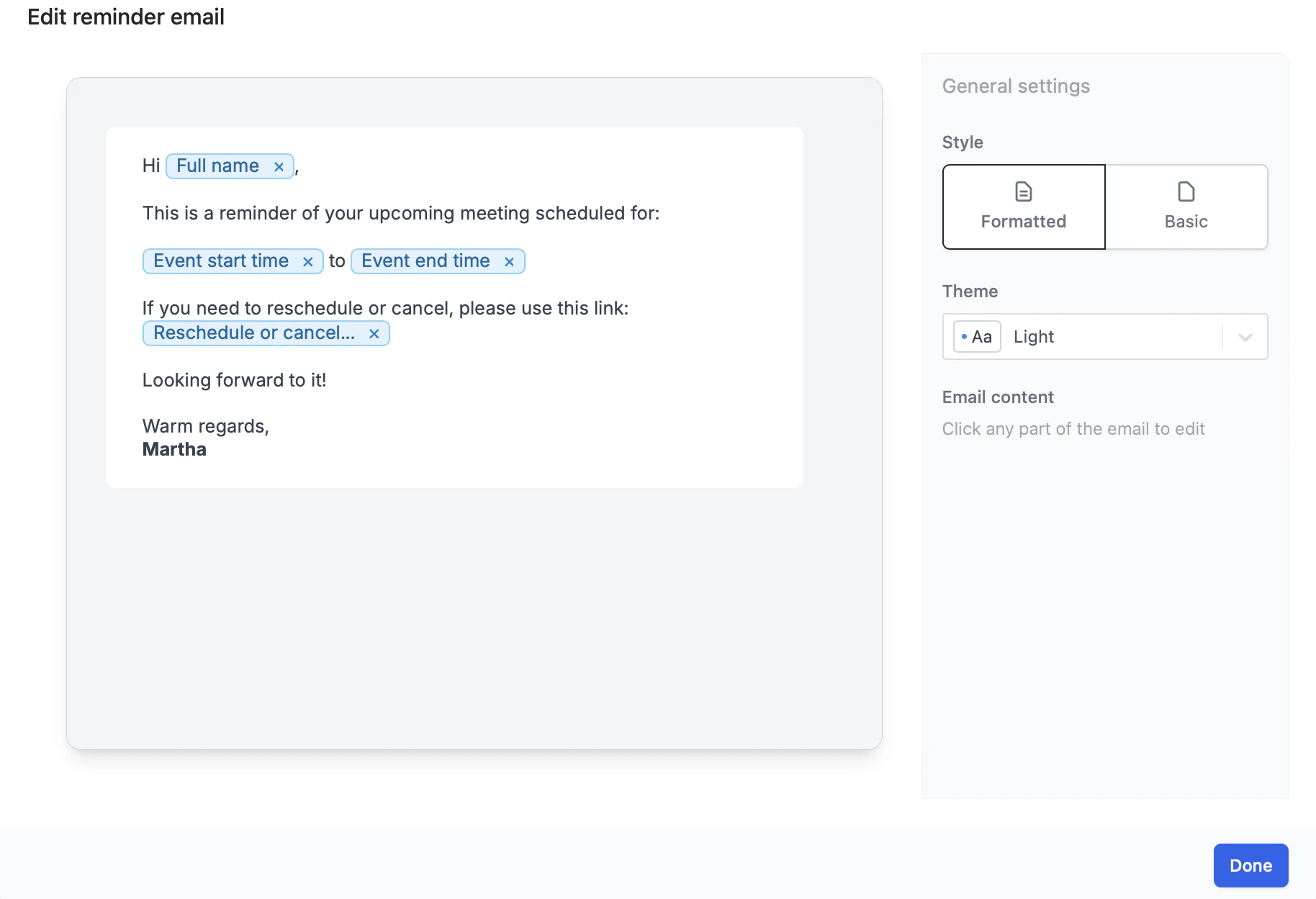Click the Edit reminder email heading
Screen dimensions: 1316x899
125,17
